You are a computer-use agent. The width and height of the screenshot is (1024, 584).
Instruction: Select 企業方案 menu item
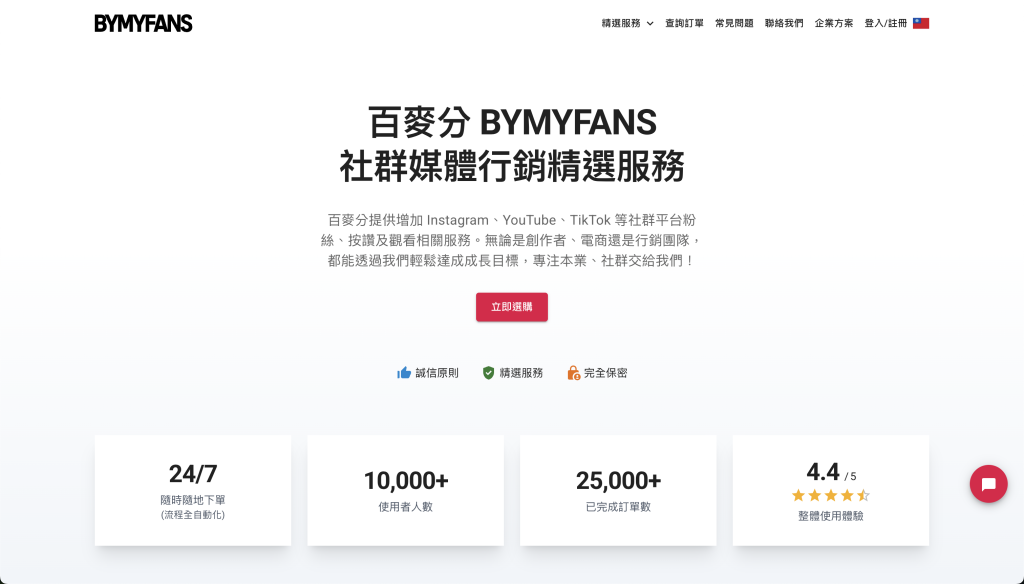pyautogui.click(x=834, y=24)
